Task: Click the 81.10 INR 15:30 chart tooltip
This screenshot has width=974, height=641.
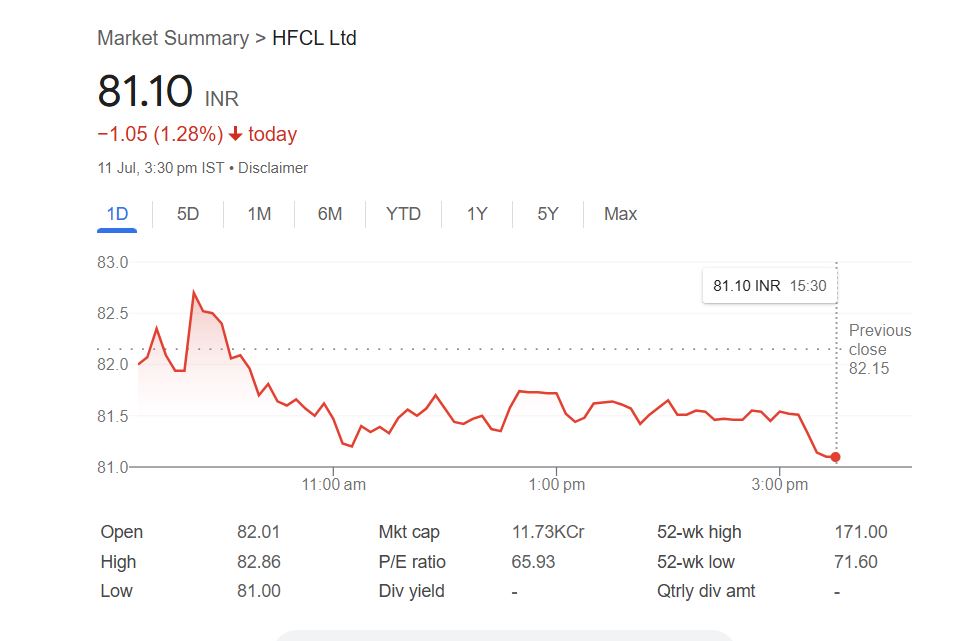Action: coord(769,286)
